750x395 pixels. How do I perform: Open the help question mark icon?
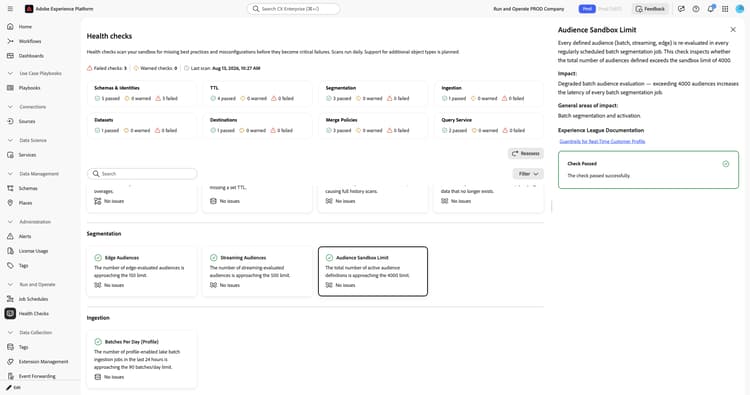[x=696, y=9]
